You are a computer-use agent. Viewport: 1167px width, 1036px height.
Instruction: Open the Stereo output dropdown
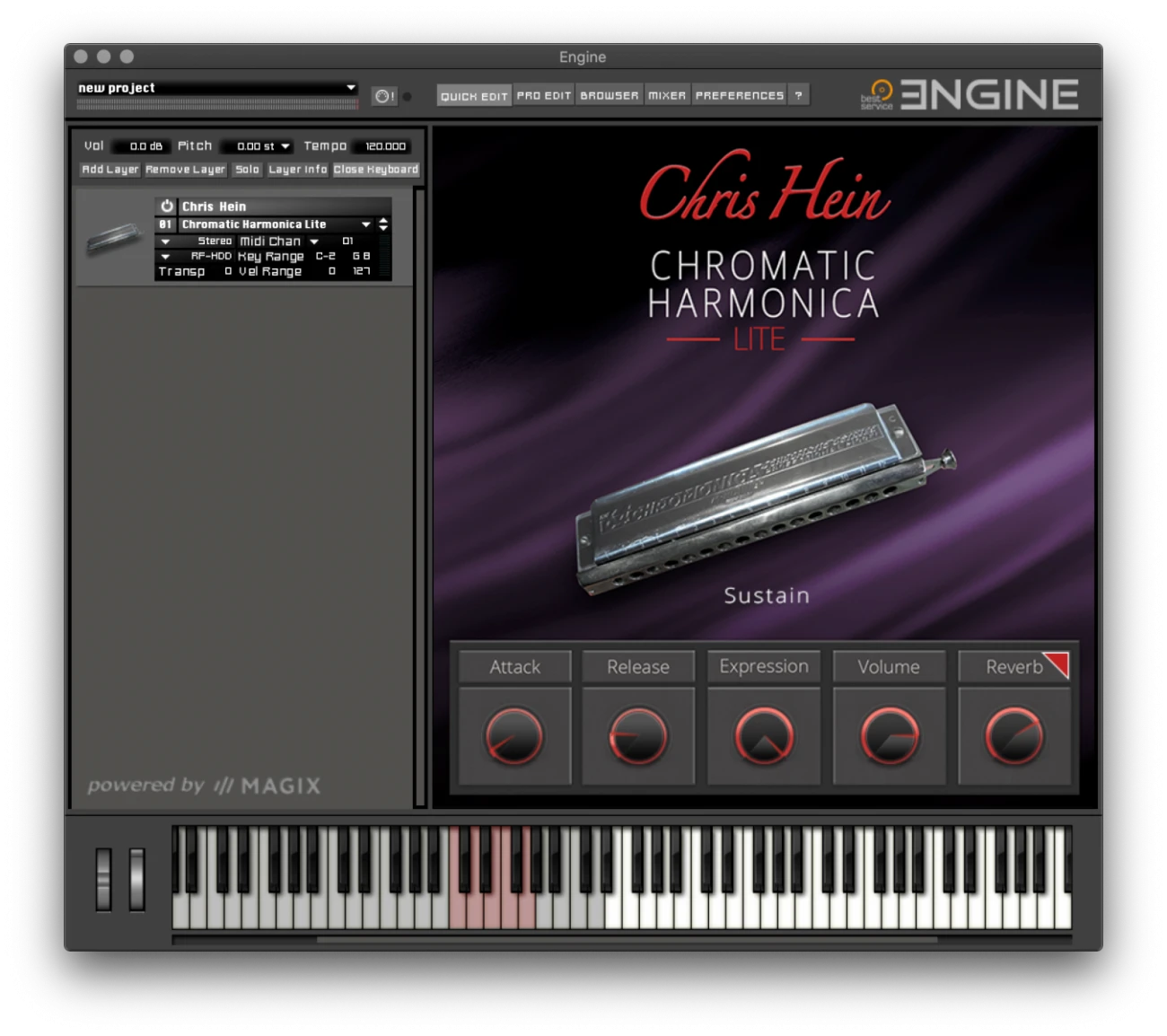165,241
